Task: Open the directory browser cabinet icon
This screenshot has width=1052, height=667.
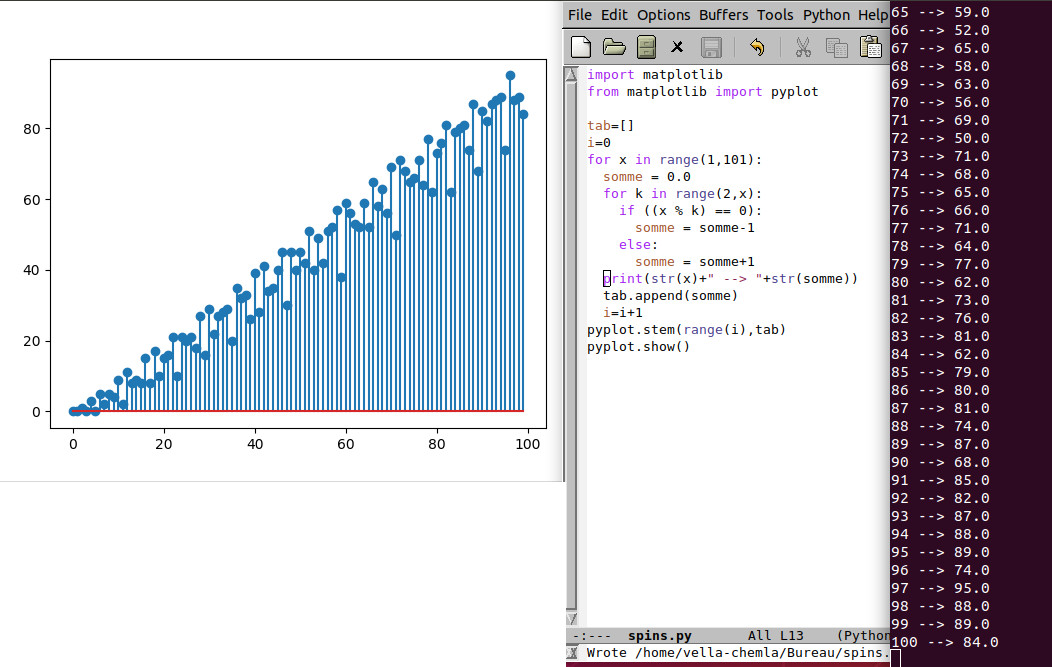Action: (x=646, y=47)
